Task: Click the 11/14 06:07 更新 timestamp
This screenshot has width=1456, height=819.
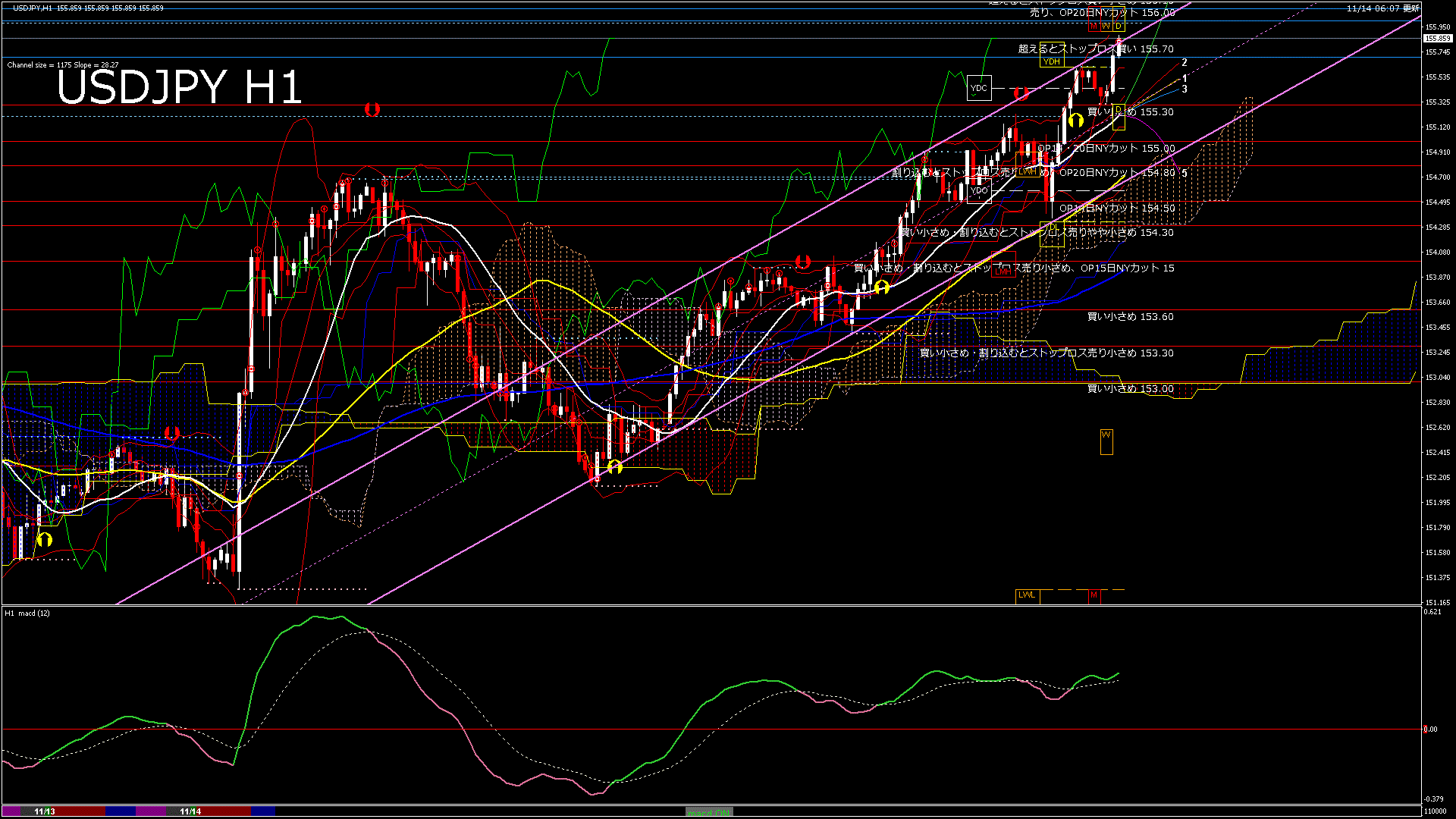Action: pos(1383,8)
